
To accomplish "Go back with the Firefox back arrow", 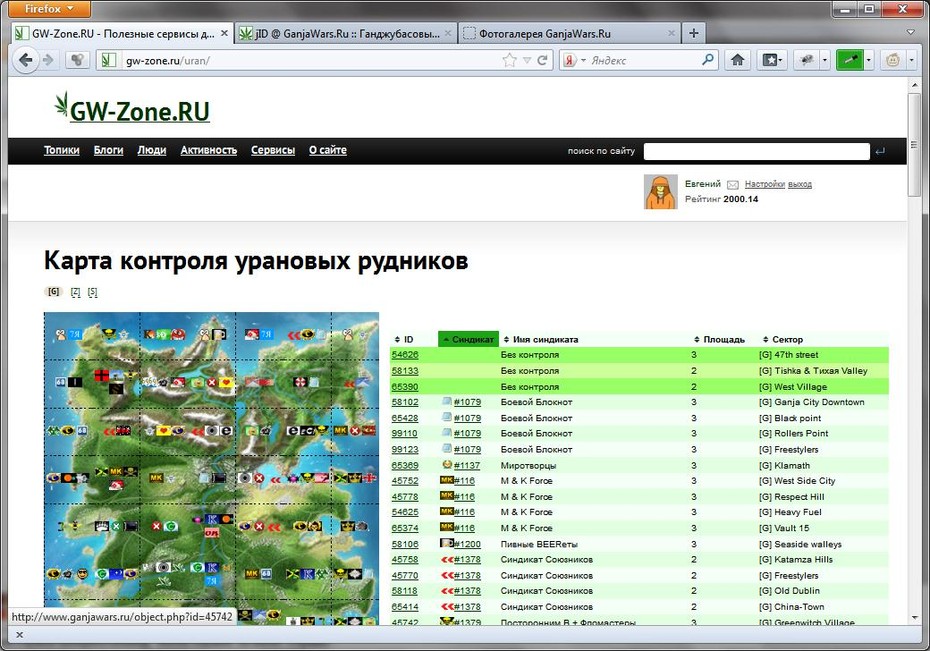I will point(26,60).
